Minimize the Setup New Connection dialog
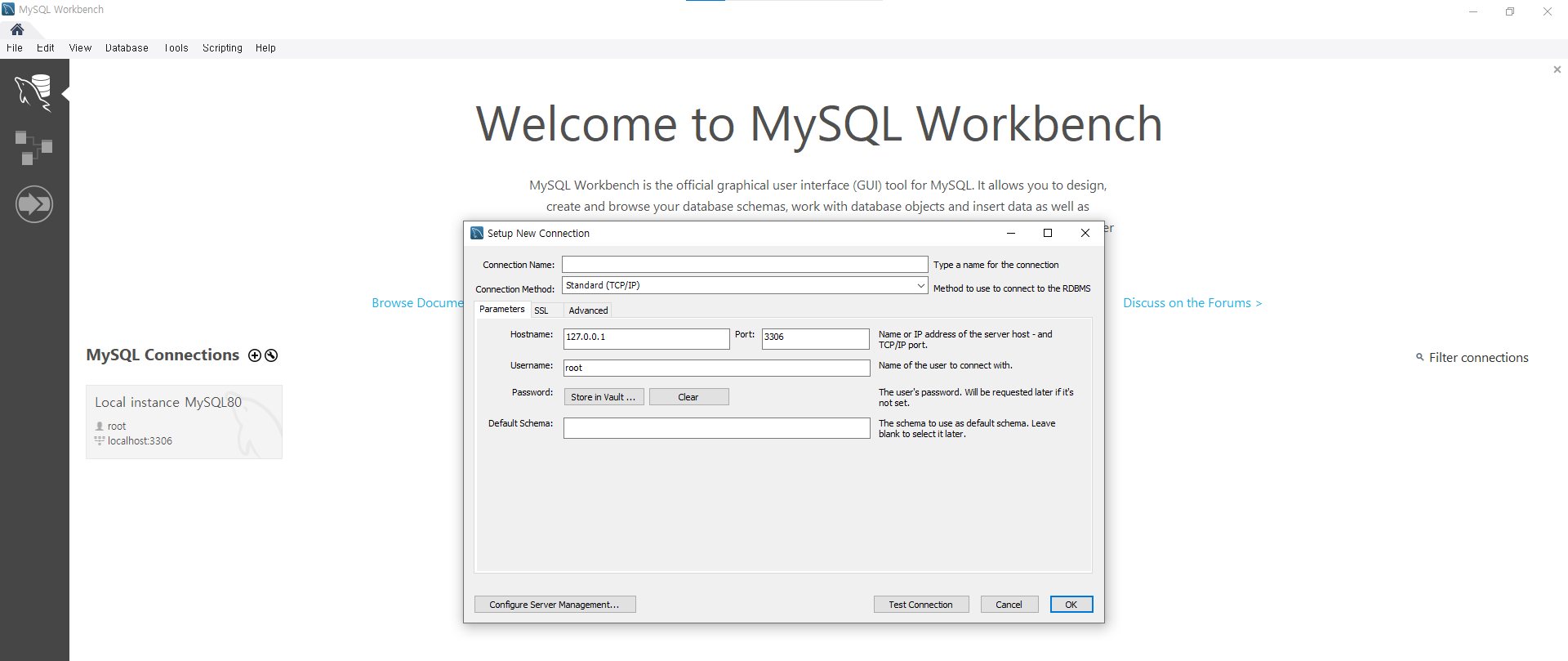The height and width of the screenshot is (661, 1568). point(1011,233)
